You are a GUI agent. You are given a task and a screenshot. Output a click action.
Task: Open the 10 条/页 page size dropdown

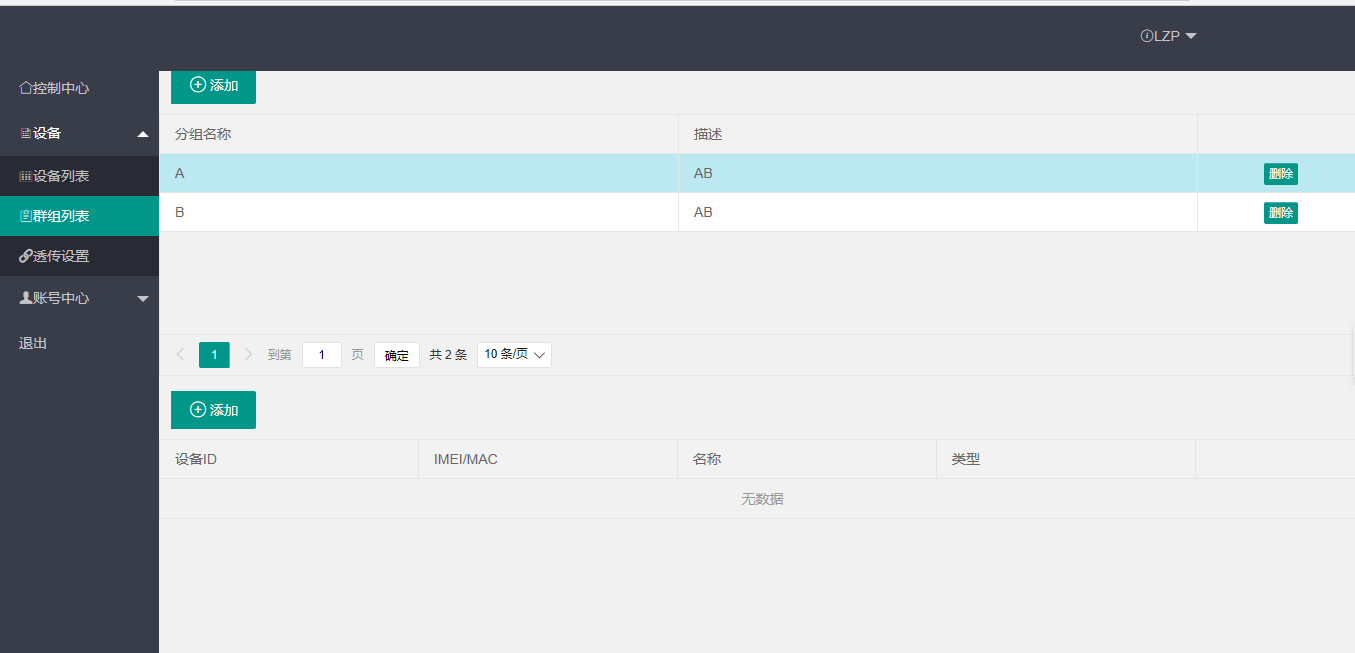click(x=514, y=355)
